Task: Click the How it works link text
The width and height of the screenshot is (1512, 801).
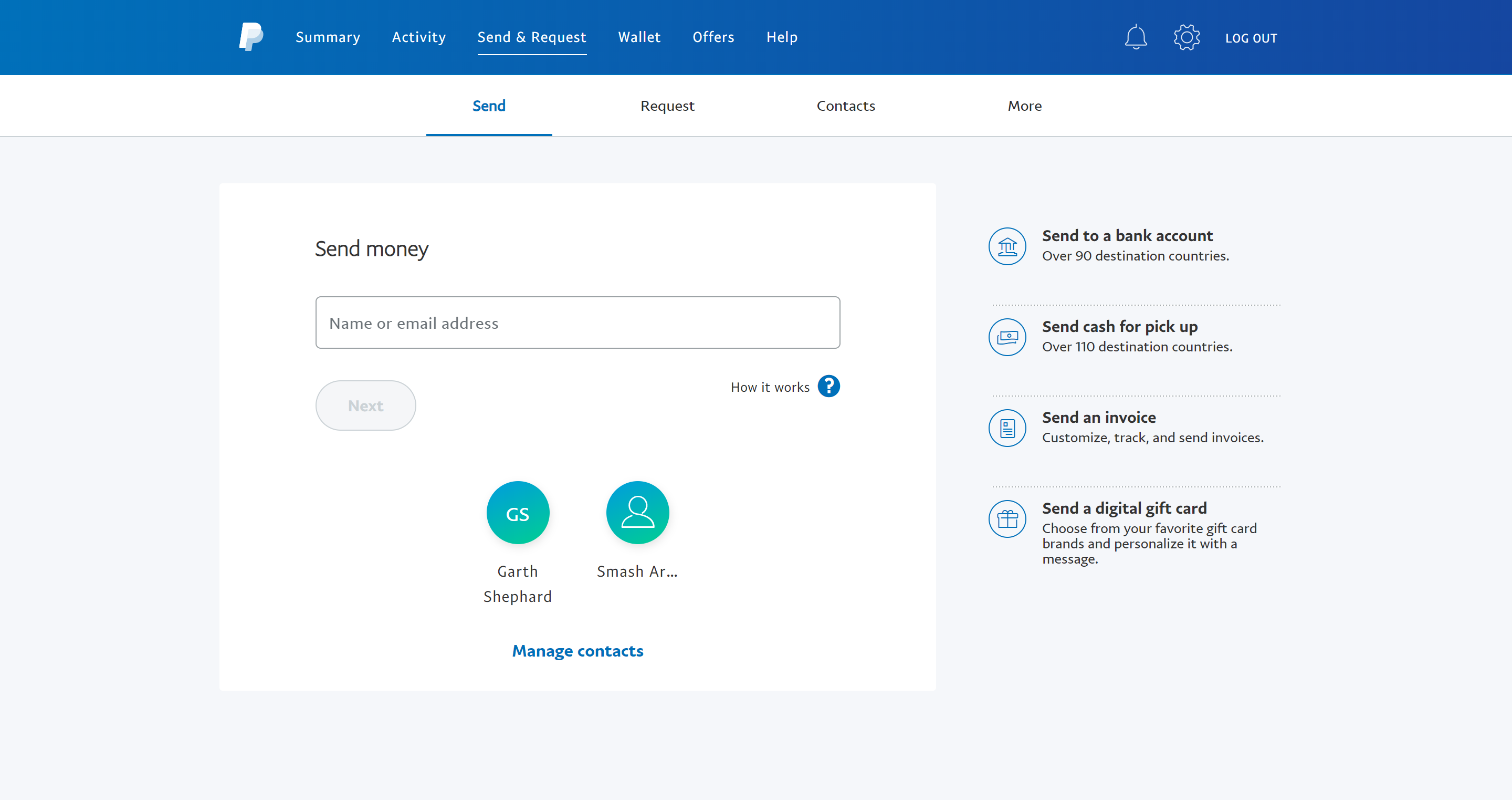Action: click(x=770, y=388)
